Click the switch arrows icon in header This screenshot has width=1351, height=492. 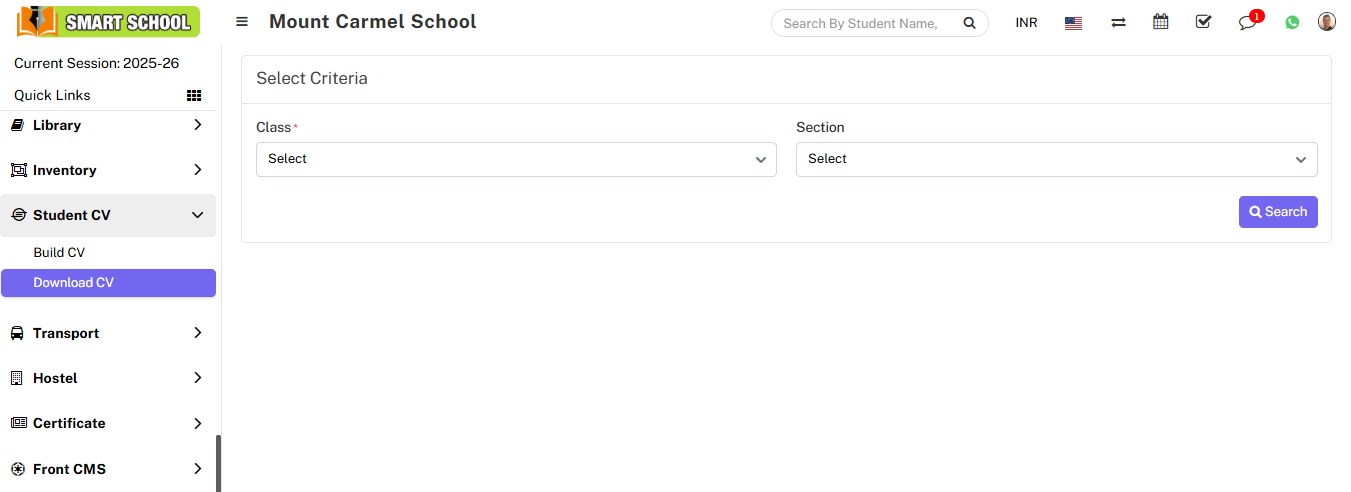1118,22
